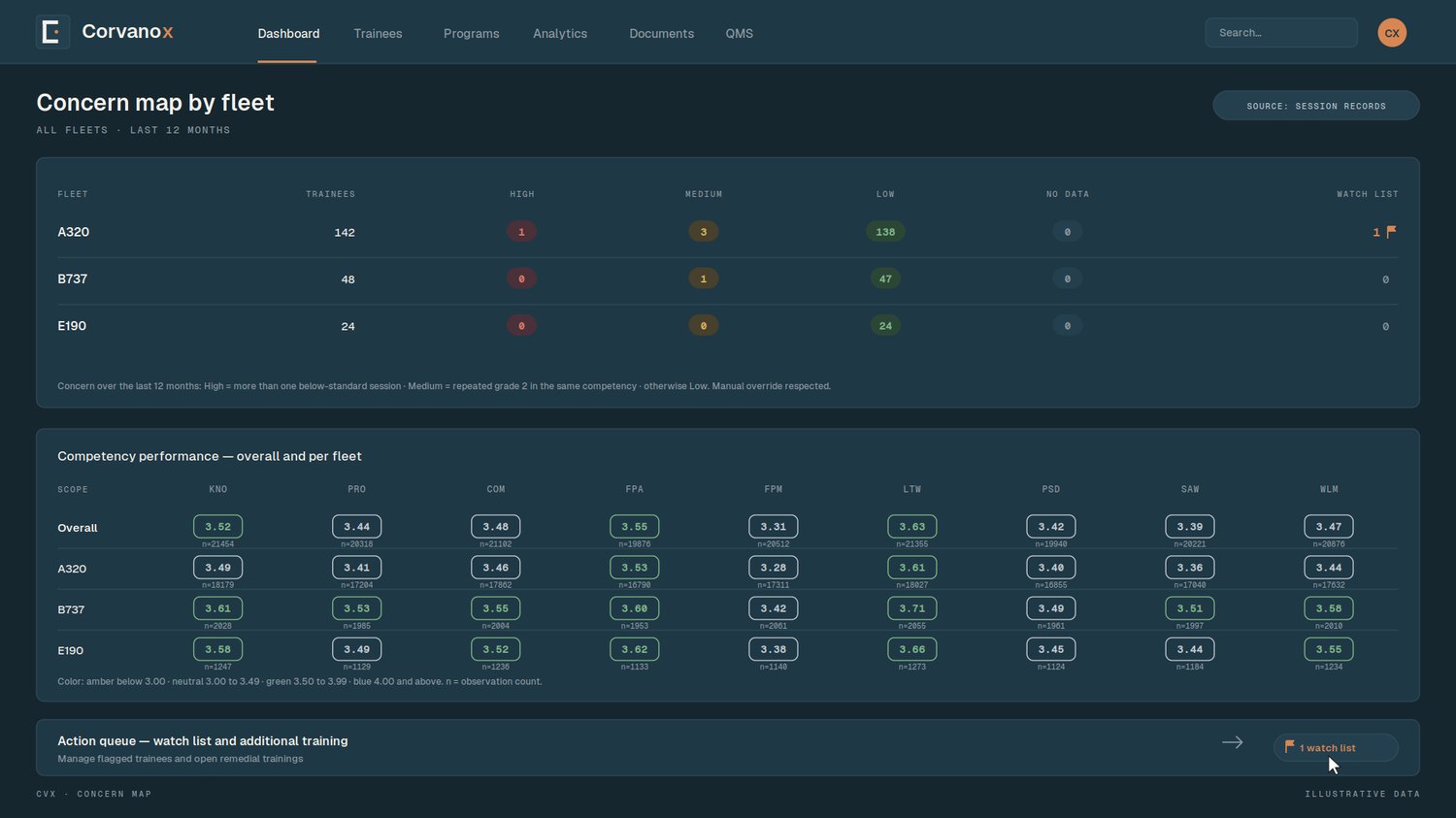Open the CX user avatar

coord(1392,32)
